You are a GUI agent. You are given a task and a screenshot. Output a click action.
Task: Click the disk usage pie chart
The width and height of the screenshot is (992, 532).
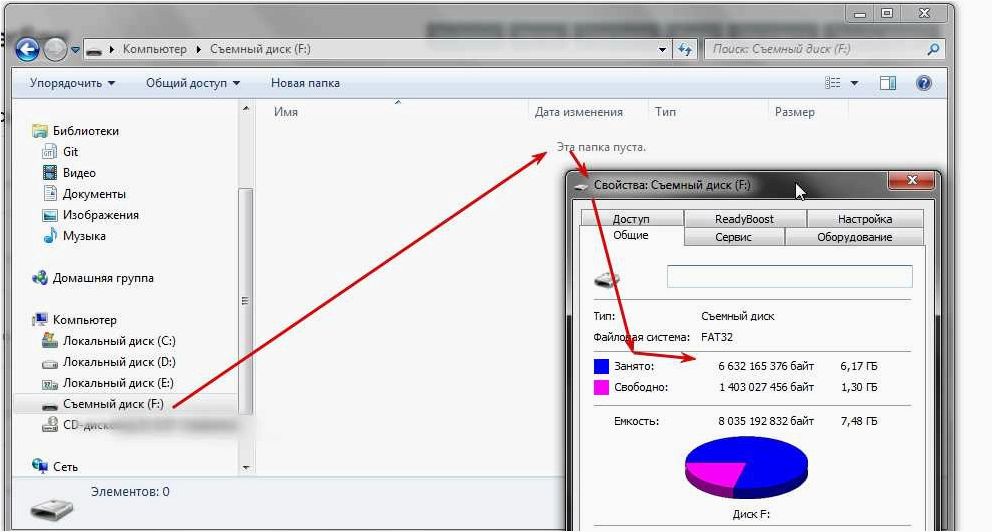pos(747,468)
